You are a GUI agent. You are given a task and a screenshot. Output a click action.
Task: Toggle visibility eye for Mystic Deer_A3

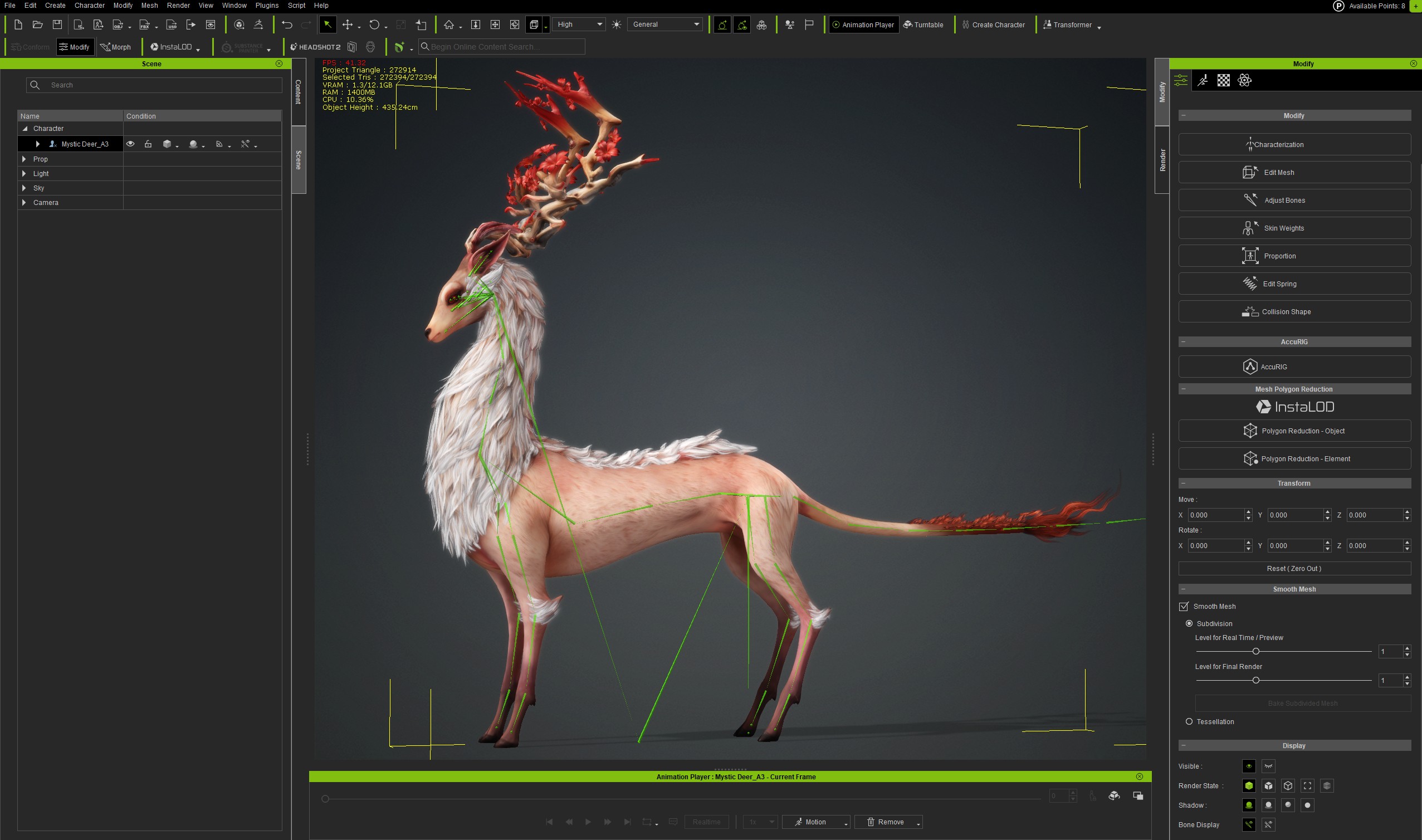(x=130, y=144)
